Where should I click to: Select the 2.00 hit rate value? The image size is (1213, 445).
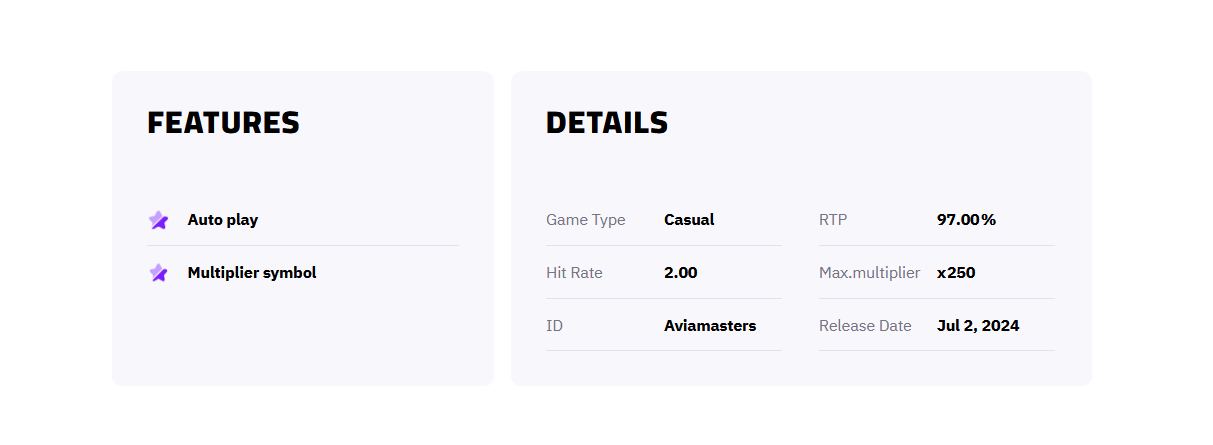point(681,272)
